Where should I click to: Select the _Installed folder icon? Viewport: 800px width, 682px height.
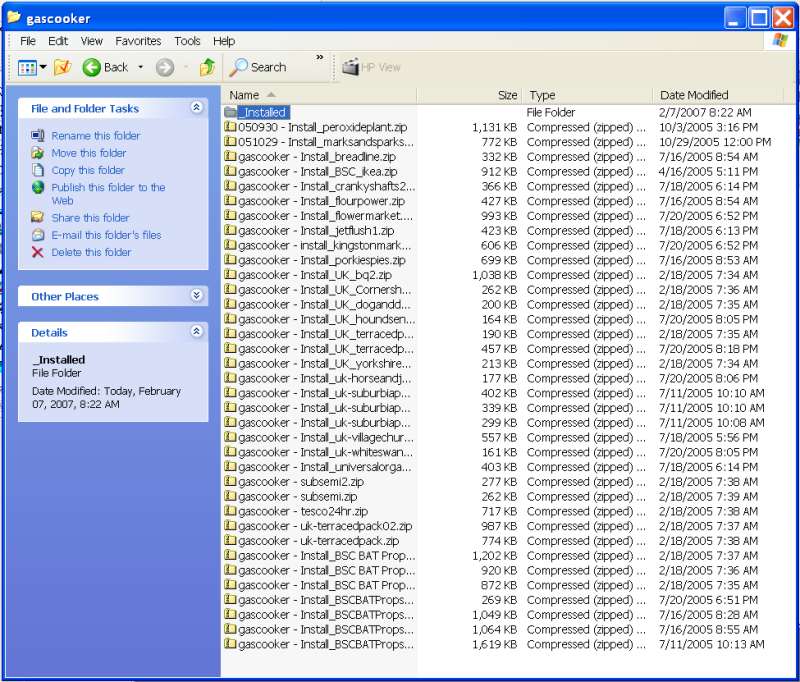pos(230,112)
